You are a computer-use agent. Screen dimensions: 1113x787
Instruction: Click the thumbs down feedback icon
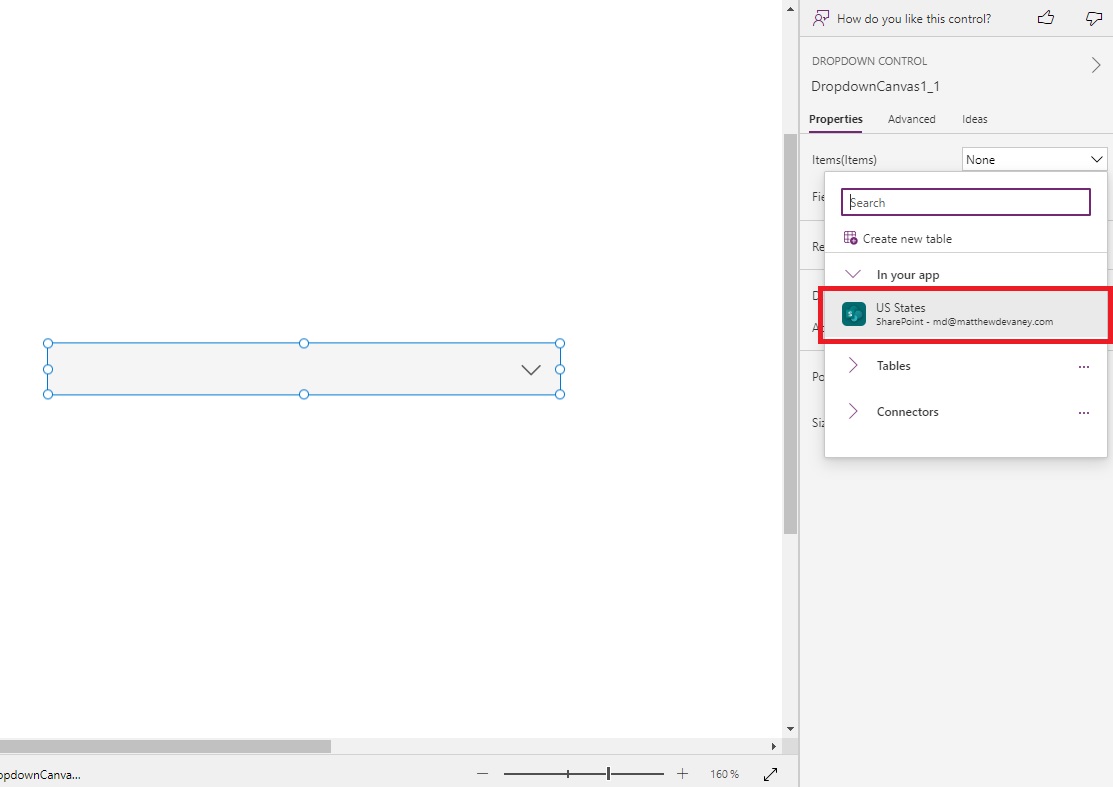pos(1093,18)
